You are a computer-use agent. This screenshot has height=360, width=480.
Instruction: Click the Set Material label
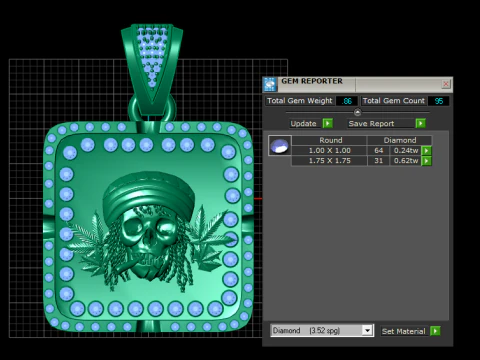click(x=404, y=331)
